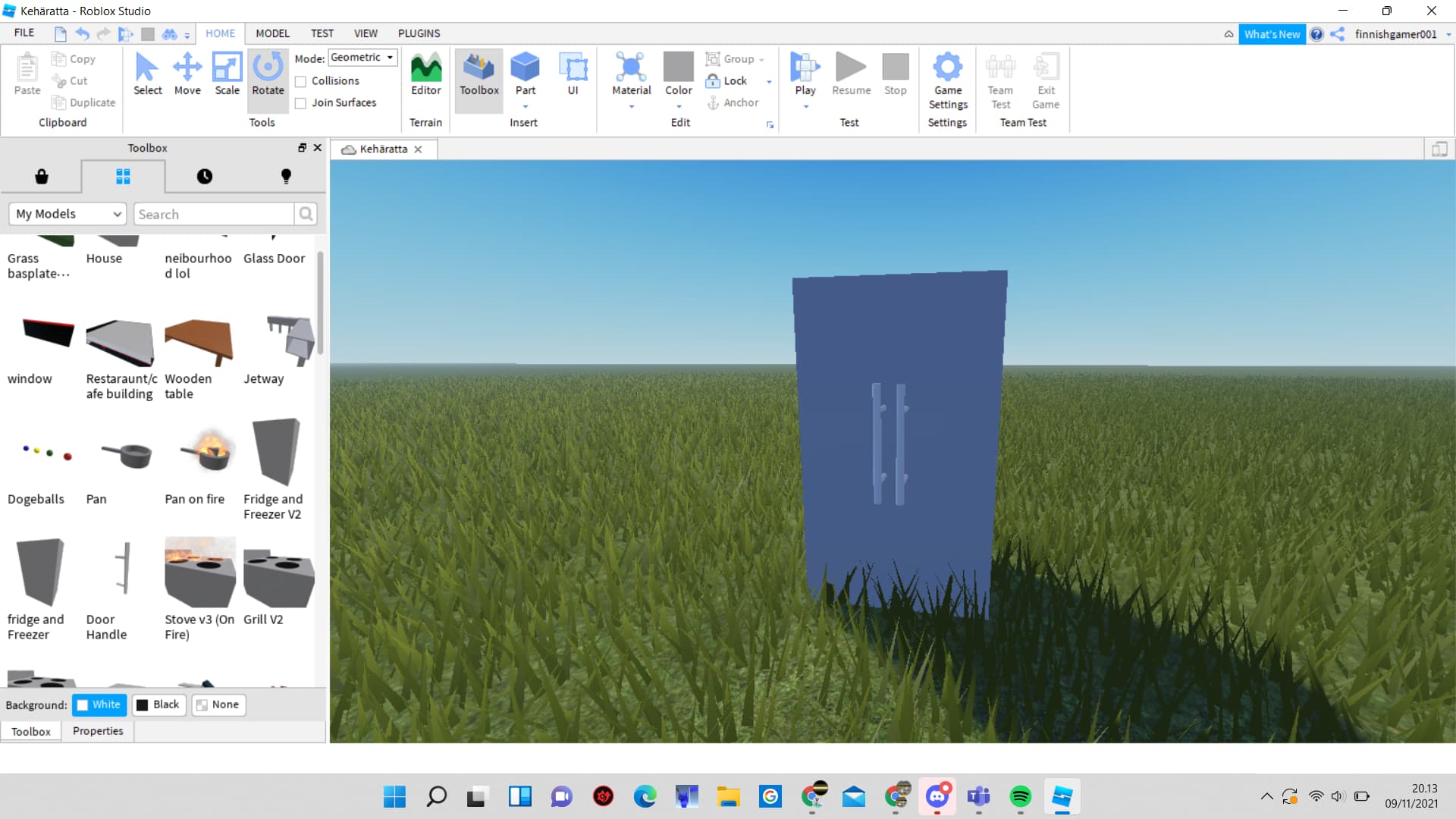Open Windows Start menu on taskbar
The image size is (1456, 819).
[394, 796]
